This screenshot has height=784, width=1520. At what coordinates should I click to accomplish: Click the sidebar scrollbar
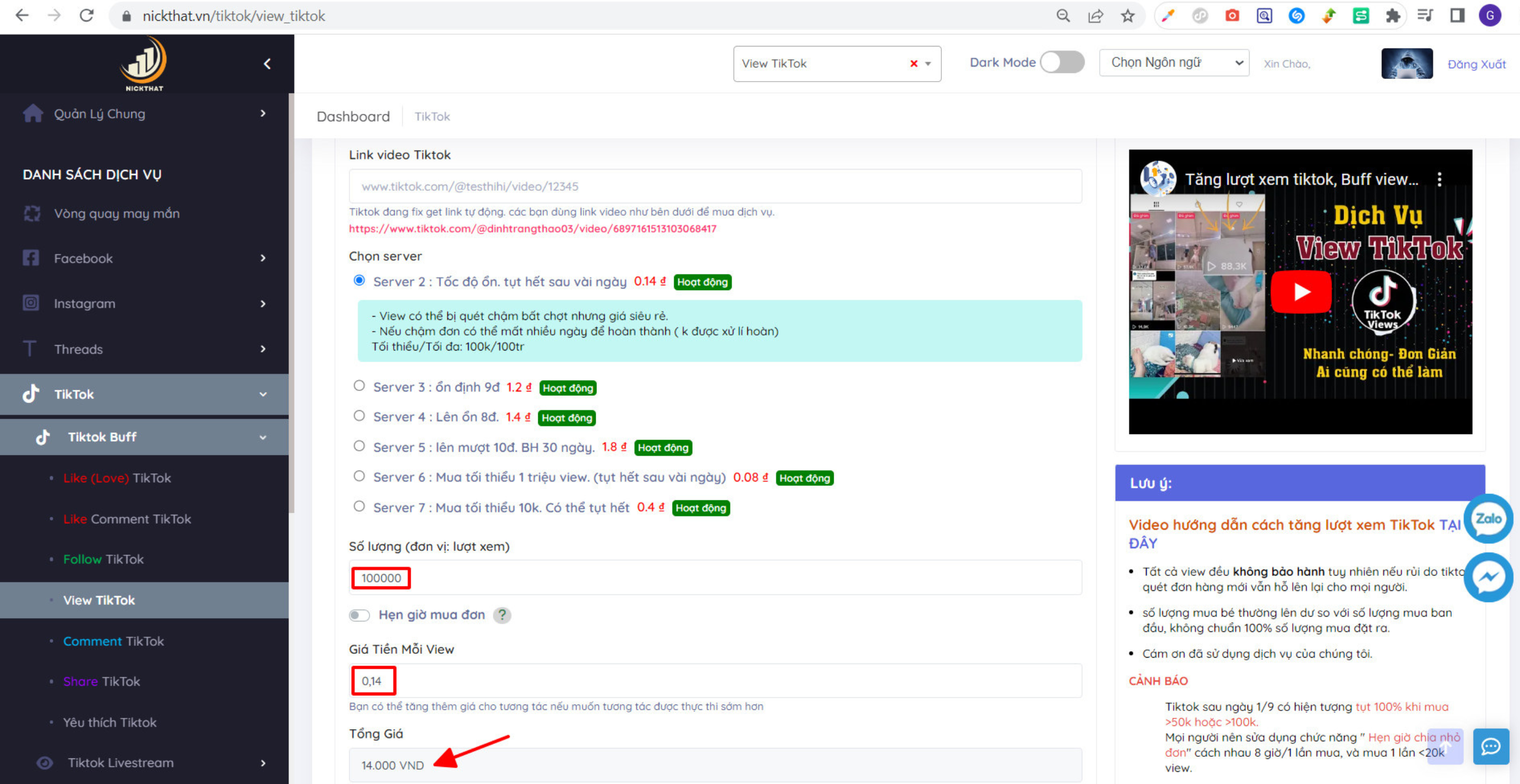pyautogui.click(x=291, y=302)
